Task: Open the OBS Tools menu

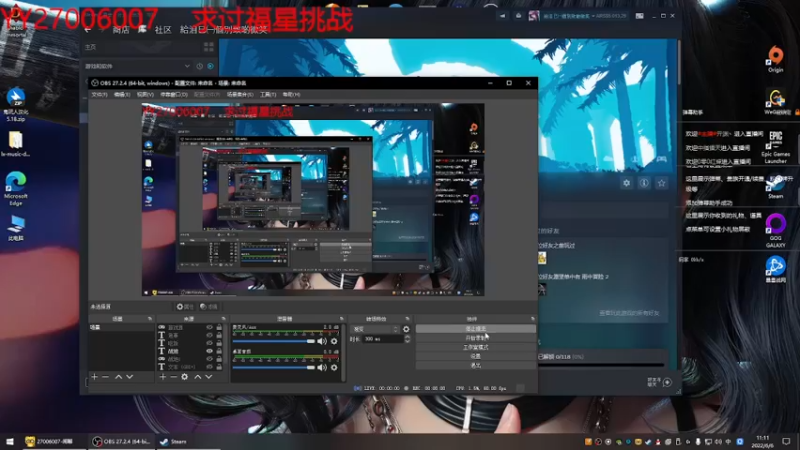Action: point(268,95)
